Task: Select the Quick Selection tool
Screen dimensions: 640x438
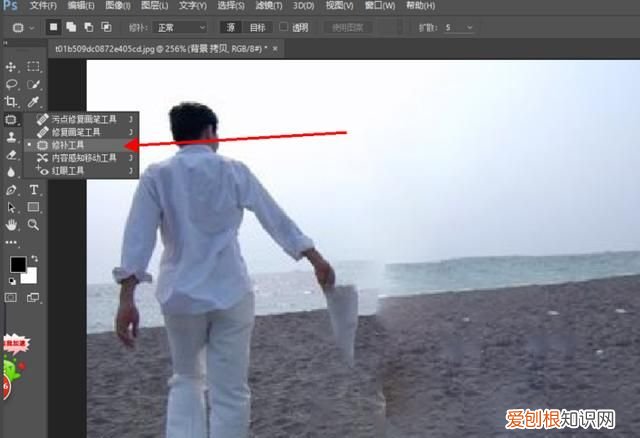Action: tap(33, 84)
